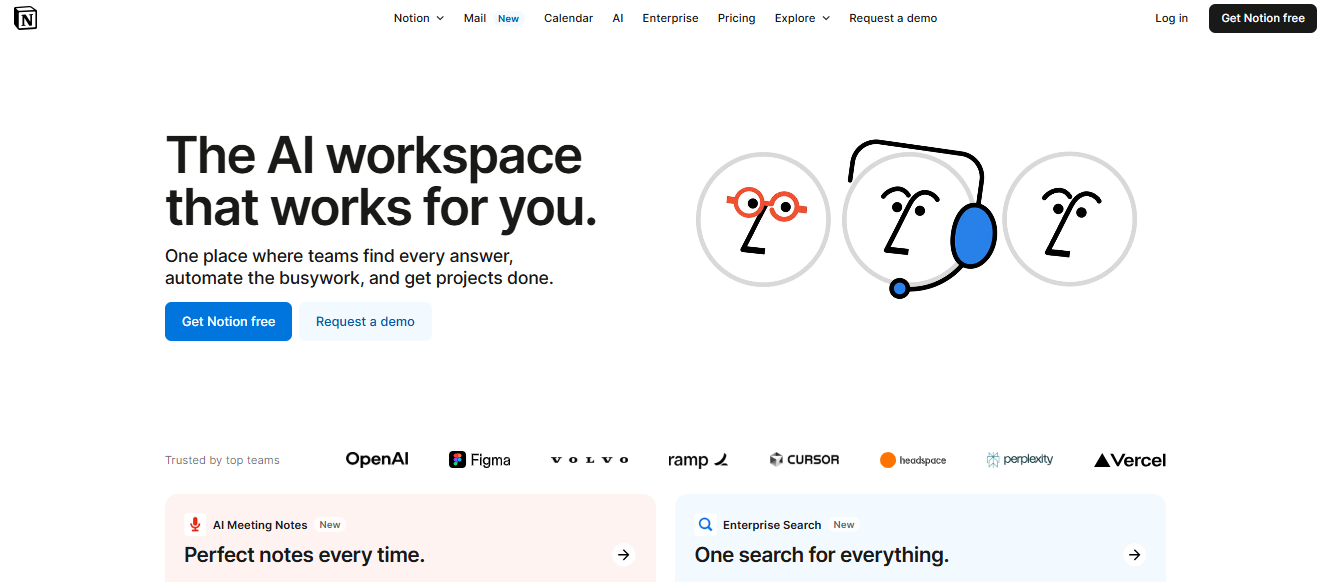This screenshot has height=582, width=1326.
Task: Navigate to Enterprise
Action: pos(670,18)
